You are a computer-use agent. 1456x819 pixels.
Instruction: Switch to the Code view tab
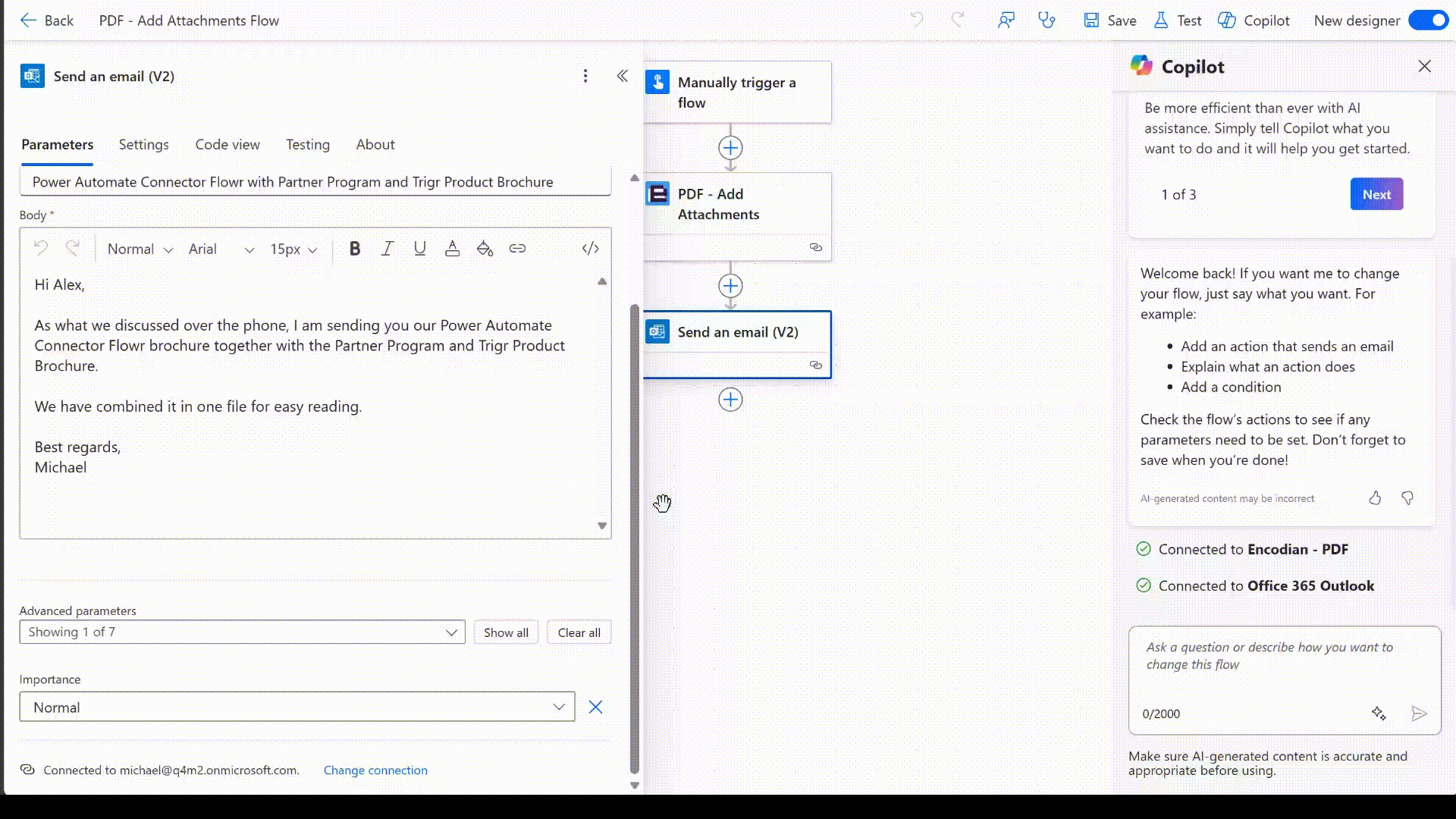227,145
